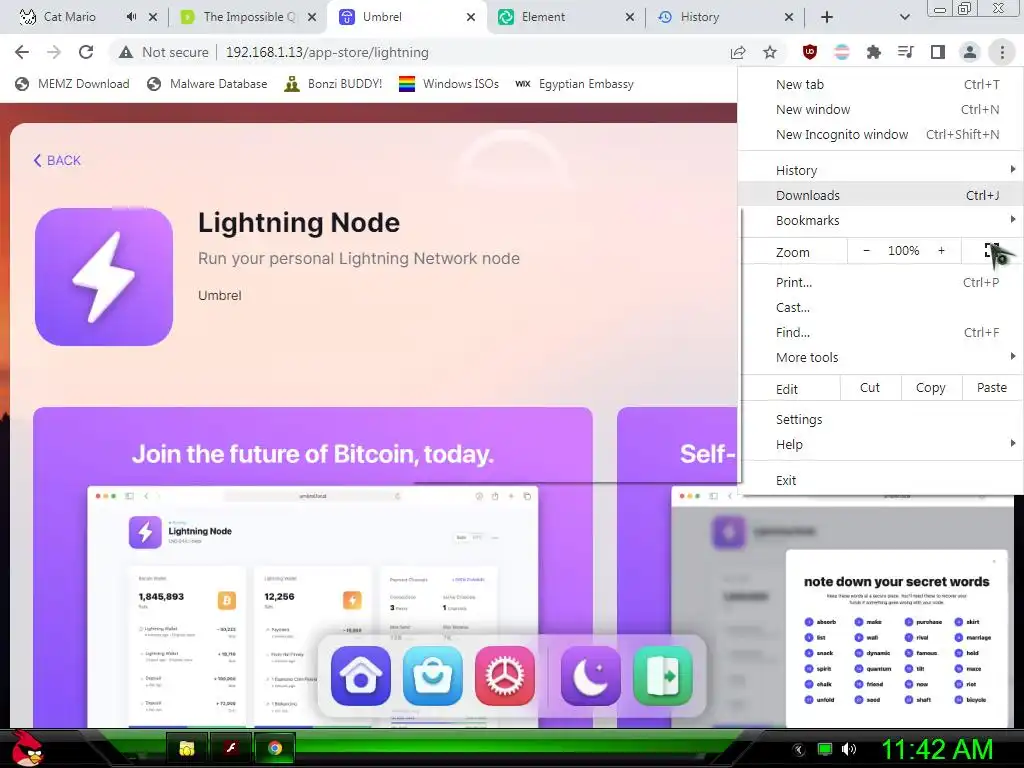Click the Angry Birds start icon in taskbar
The image size is (1024, 768).
(27, 748)
